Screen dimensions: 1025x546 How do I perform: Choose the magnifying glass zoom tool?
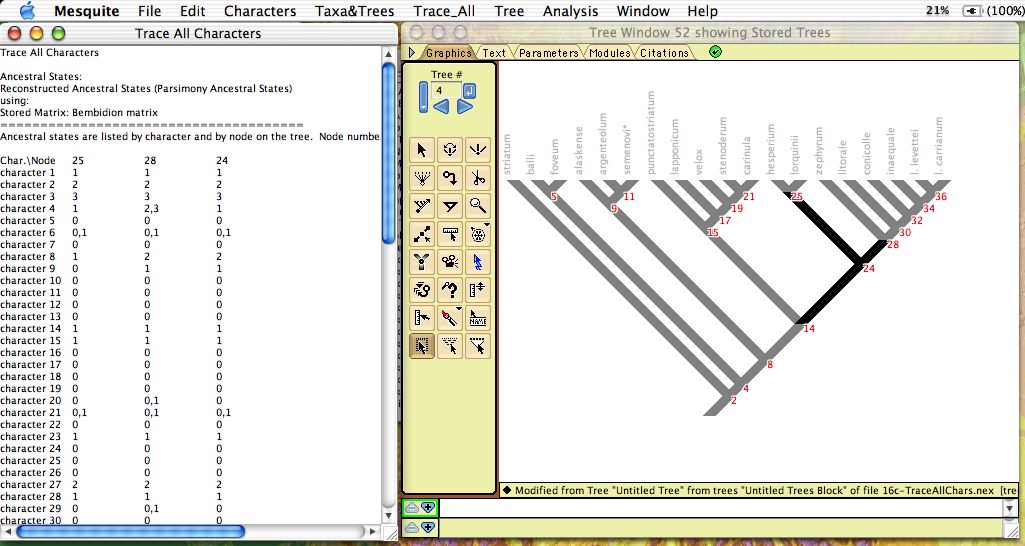[478, 206]
